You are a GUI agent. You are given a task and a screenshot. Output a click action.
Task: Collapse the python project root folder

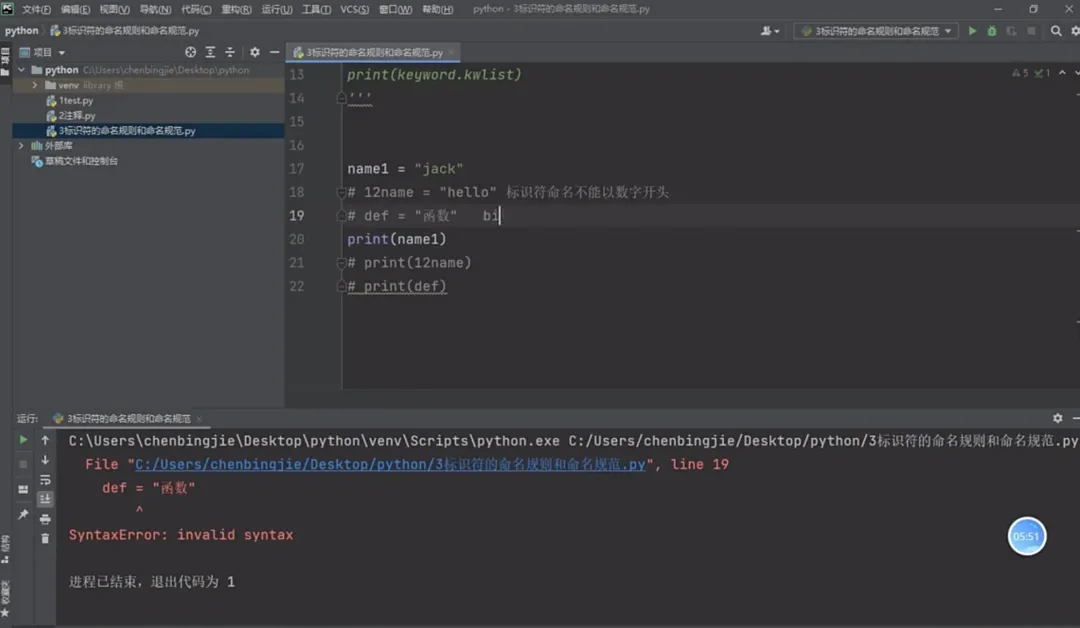coord(22,70)
